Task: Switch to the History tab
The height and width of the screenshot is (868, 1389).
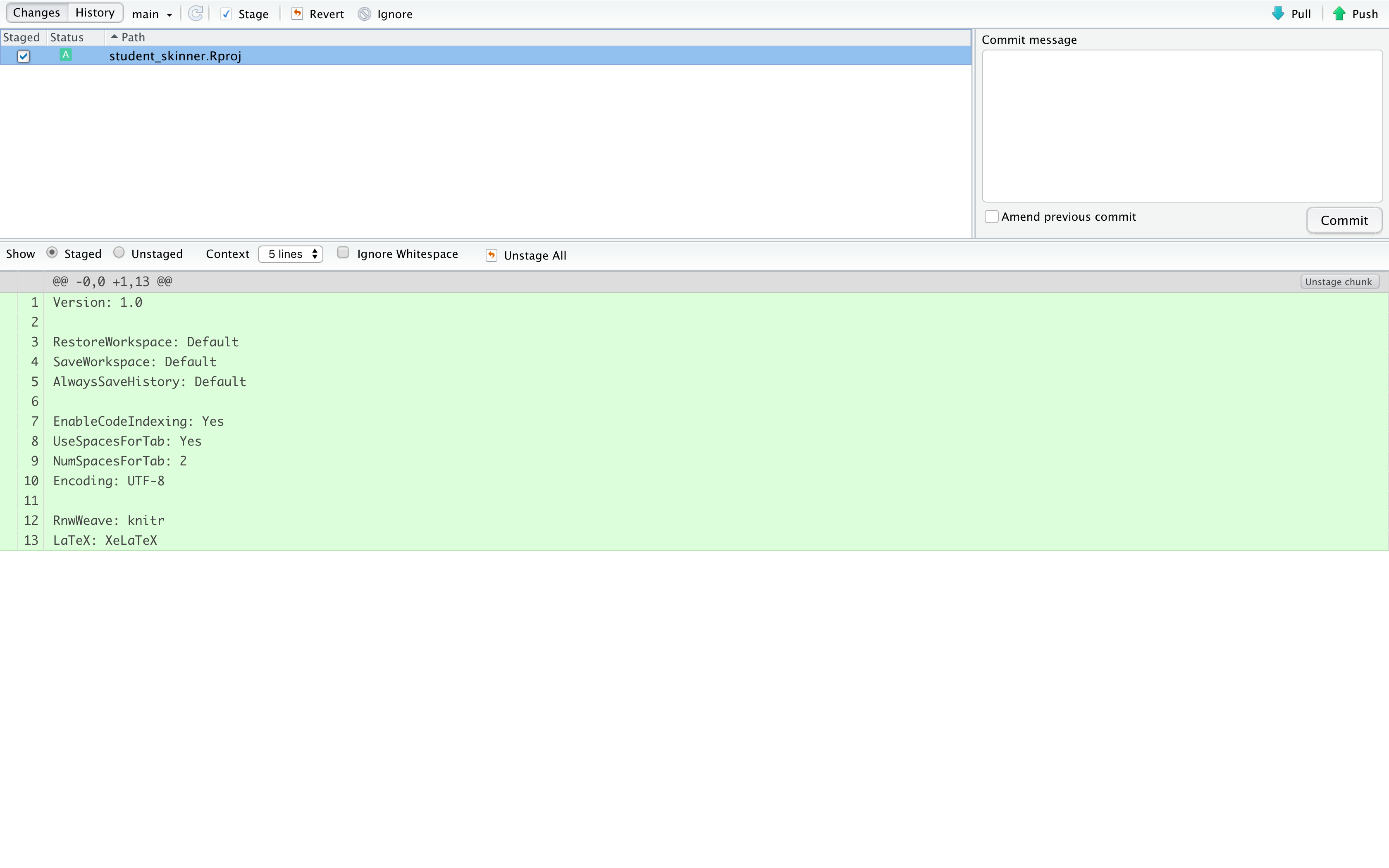Action: pos(95,13)
